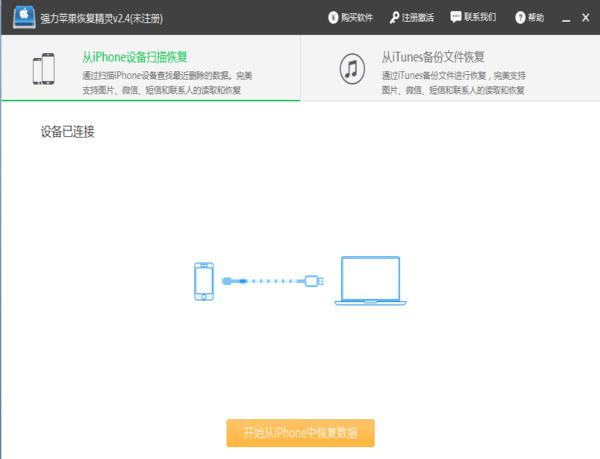Click the yen coin purchase icon
Image resolution: width=600 pixels, height=459 pixels.
pos(333,17)
